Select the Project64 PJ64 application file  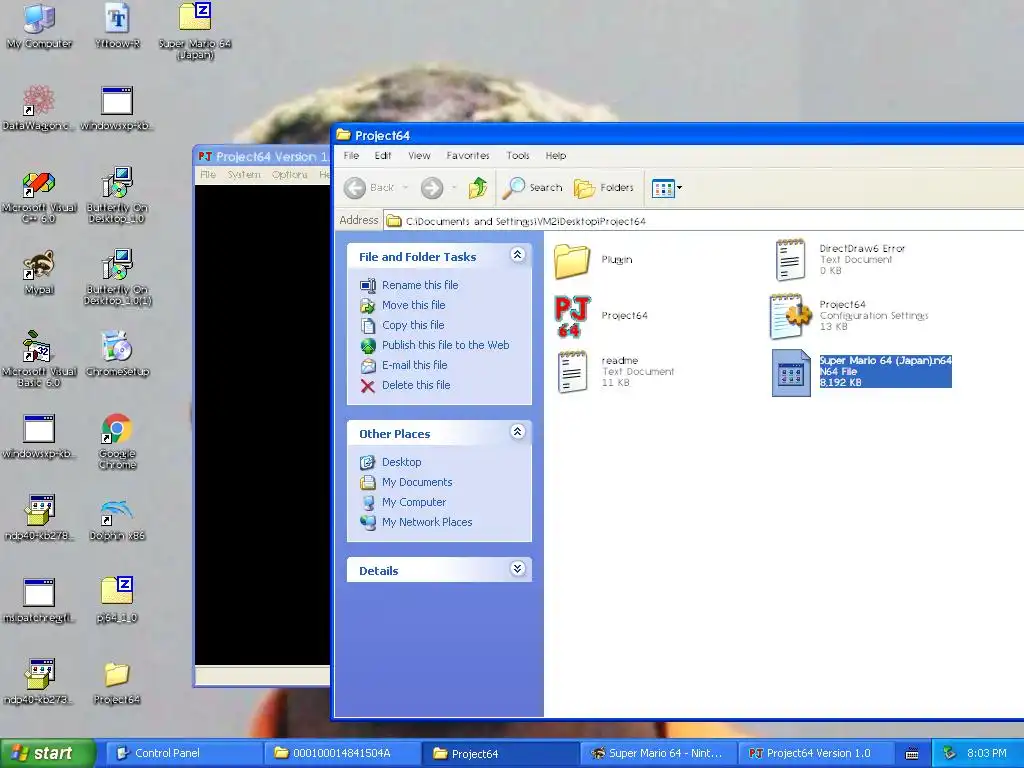(x=601, y=316)
